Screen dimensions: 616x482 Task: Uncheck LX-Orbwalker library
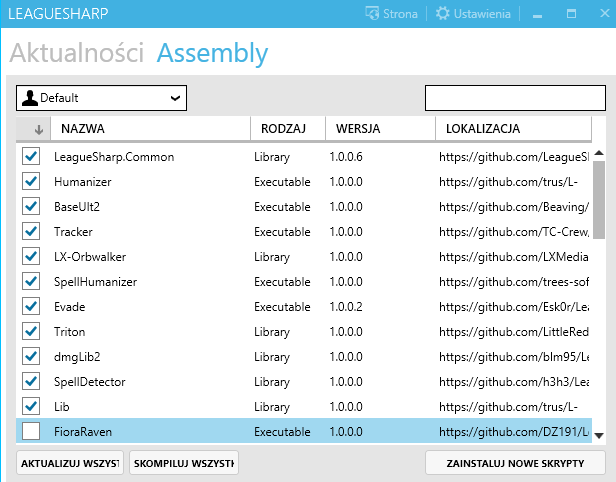point(31,257)
